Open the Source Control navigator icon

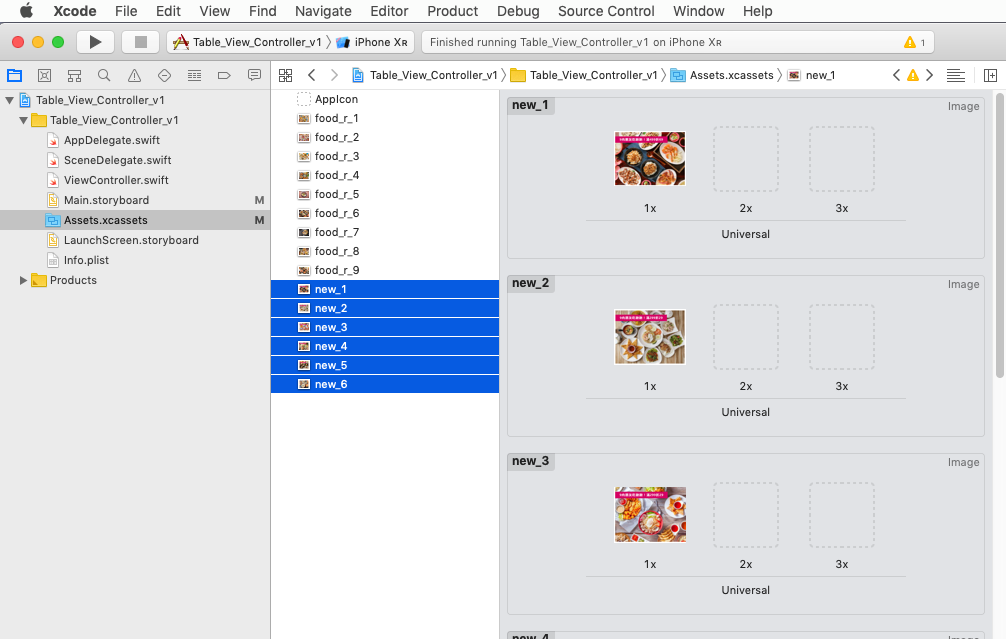tap(44, 76)
